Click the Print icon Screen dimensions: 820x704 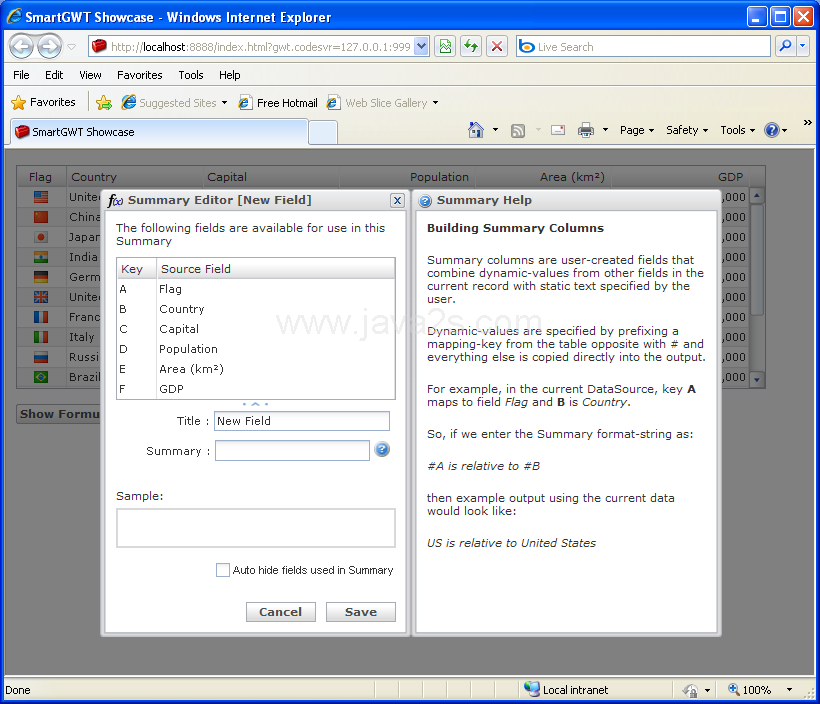coord(586,130)
